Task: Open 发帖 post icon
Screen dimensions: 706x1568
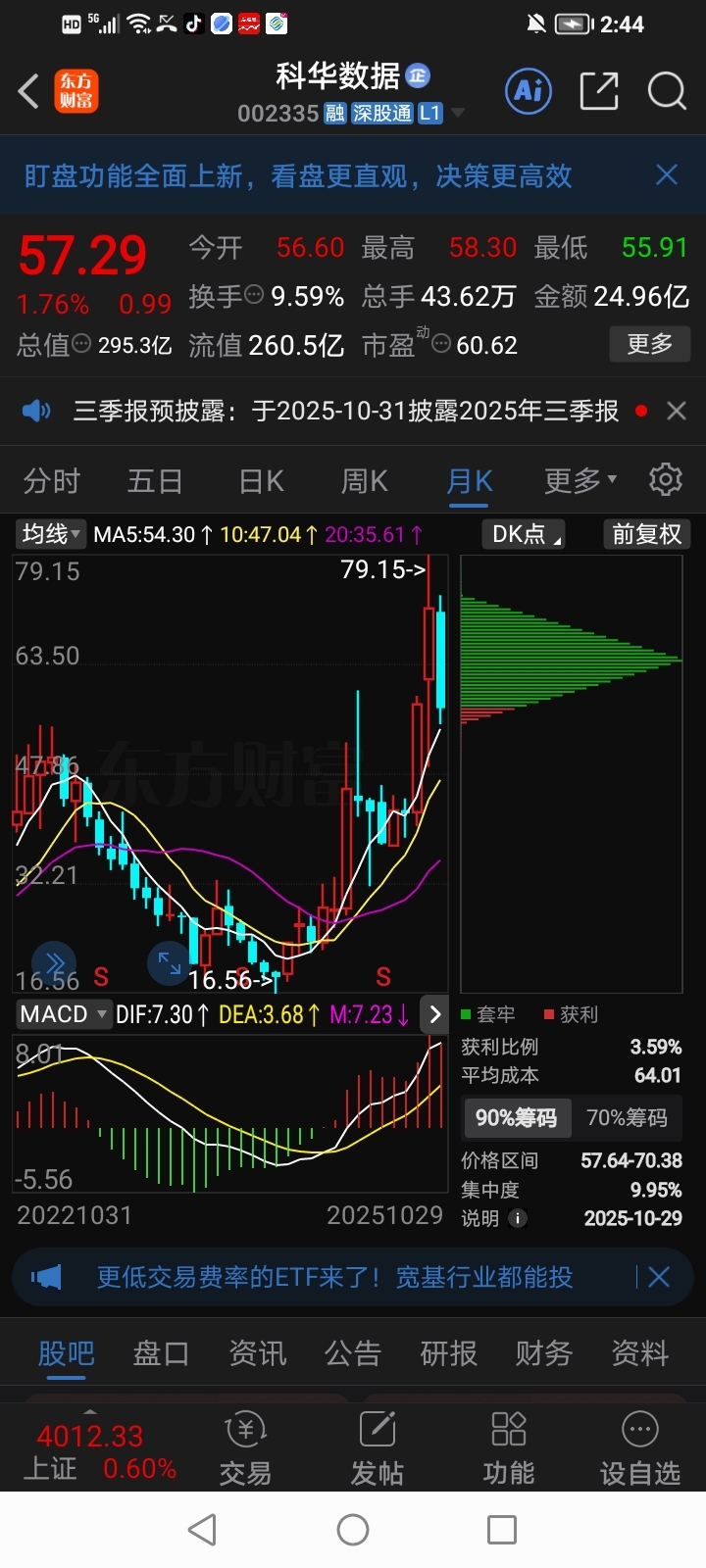Action: coord(377,1449)
